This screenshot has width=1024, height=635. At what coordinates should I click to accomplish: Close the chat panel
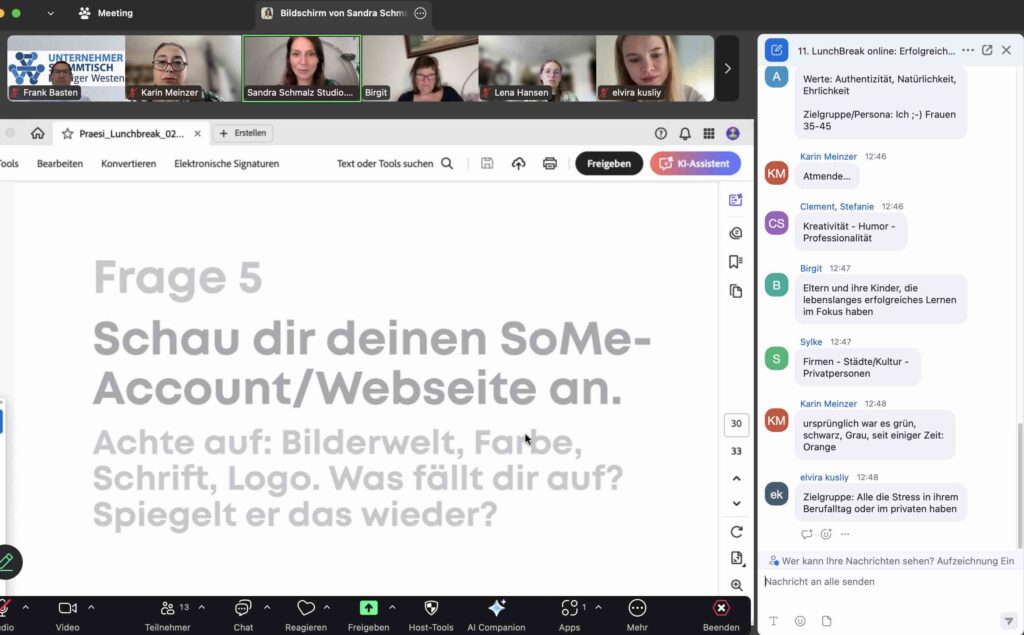click(x=1006, y=50)
